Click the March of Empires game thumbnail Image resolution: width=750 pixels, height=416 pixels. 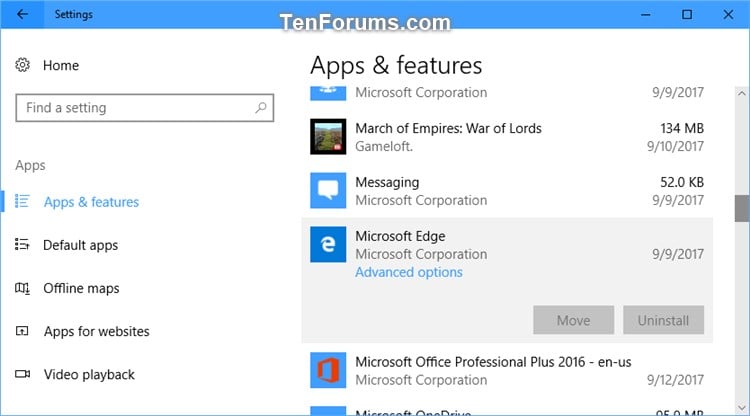click(x=328, y=137)
